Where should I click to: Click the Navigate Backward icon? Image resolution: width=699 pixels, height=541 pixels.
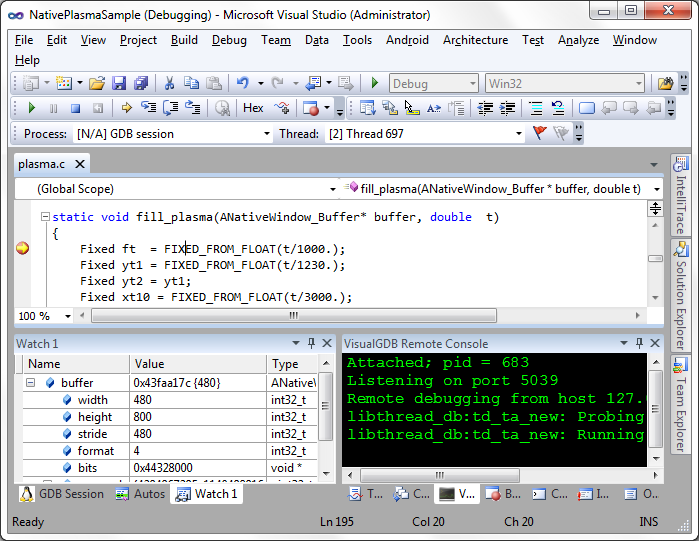point(314,83)
